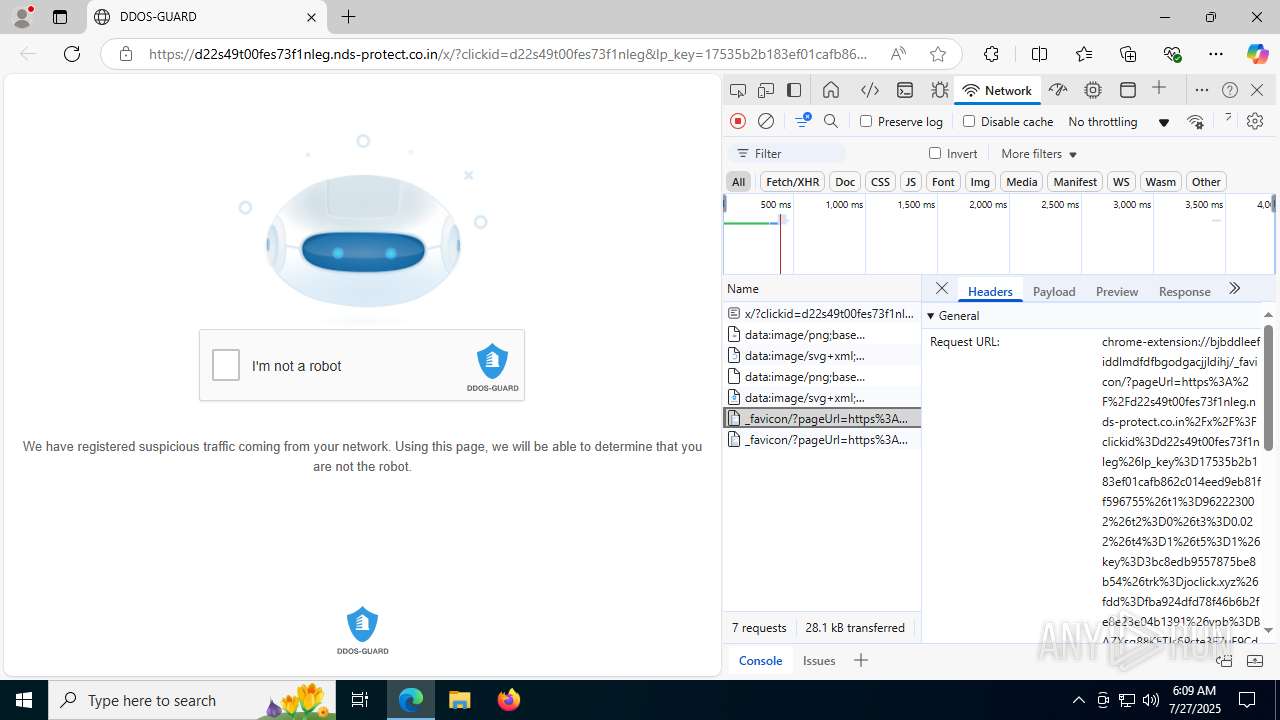Select the Manifest filter chip
The image size is (1280, 720).
[1075, 181]
